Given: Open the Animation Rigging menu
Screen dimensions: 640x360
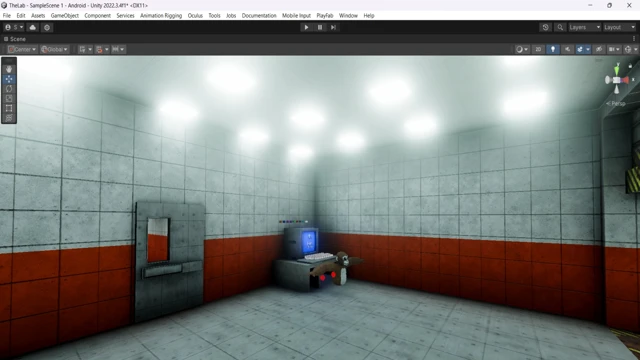Looking at the screenshot, I should point(161,16).
